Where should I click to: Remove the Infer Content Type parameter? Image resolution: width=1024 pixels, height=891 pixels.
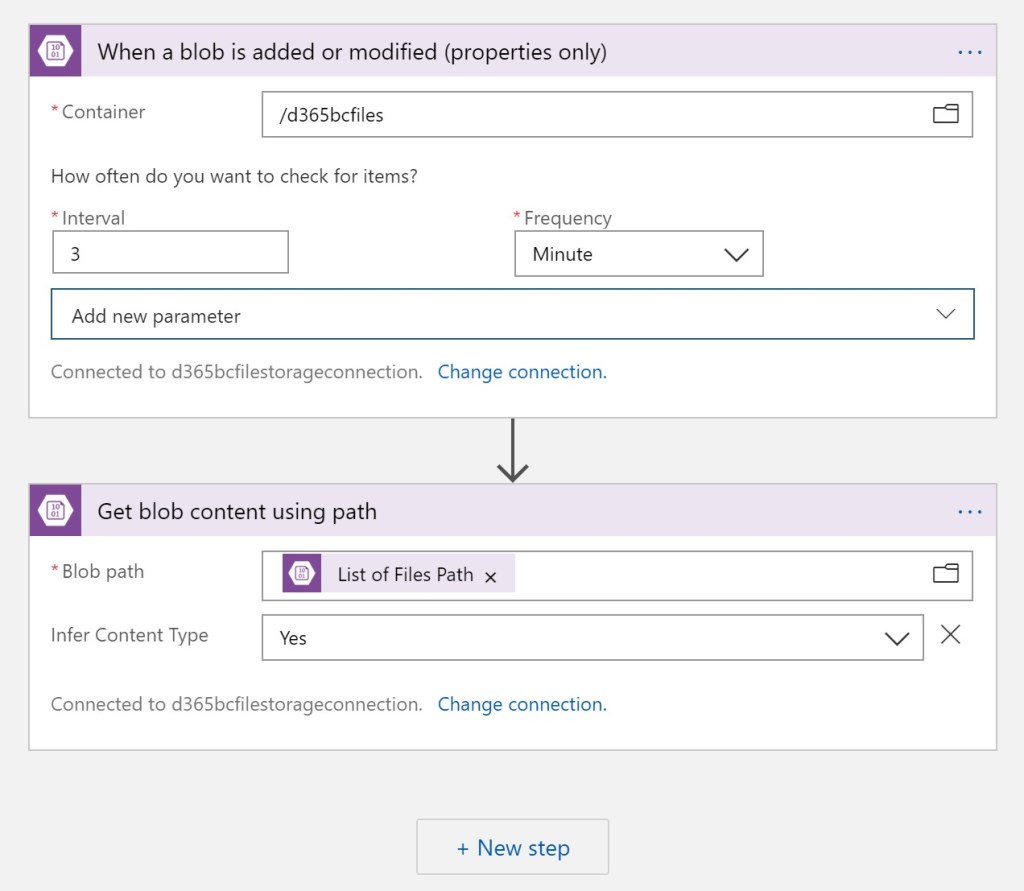(950, 635)
